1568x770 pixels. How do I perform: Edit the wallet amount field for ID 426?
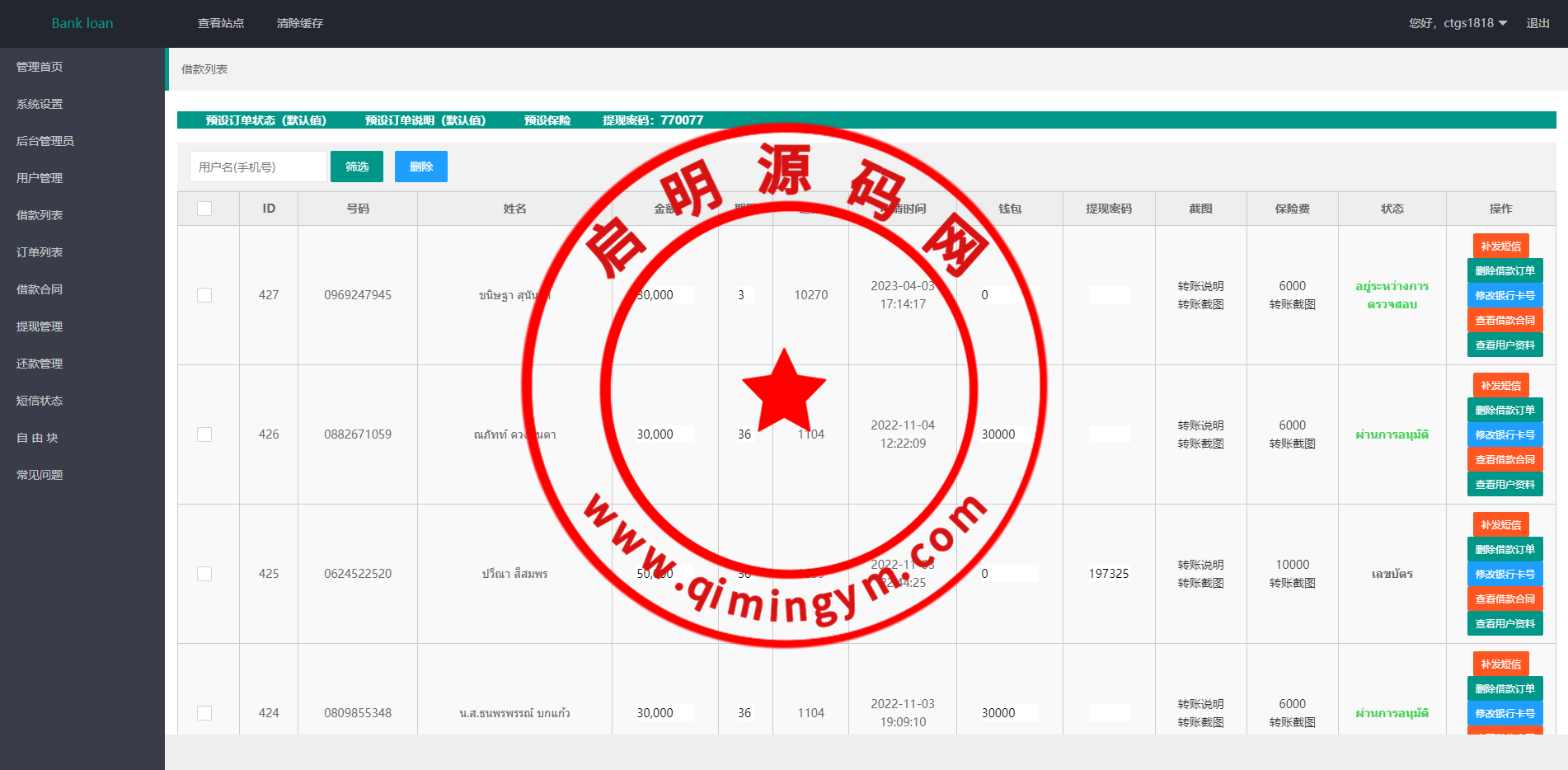pyautogui.click(x=1008, y=434)
